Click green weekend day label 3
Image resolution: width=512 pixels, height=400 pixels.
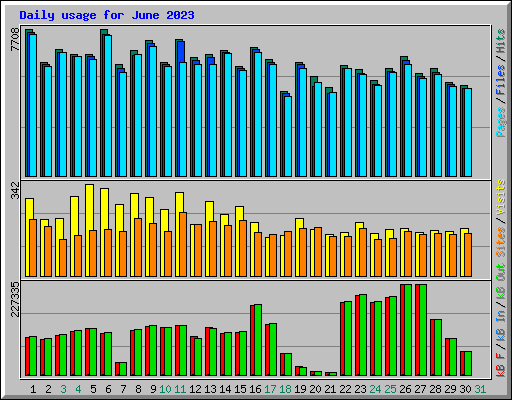tap(63, 389)
